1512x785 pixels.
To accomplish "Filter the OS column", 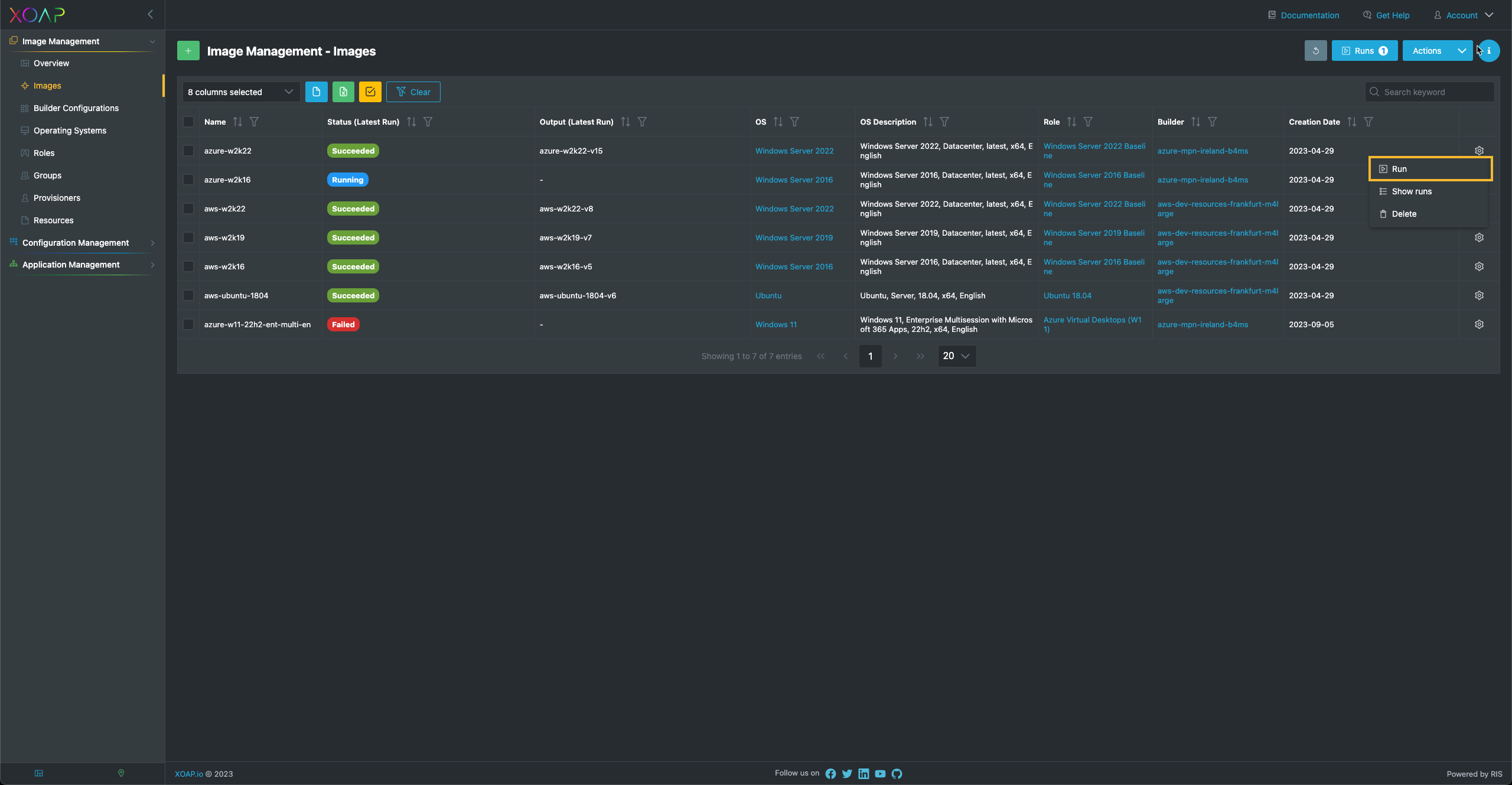I will pos(794,122).
